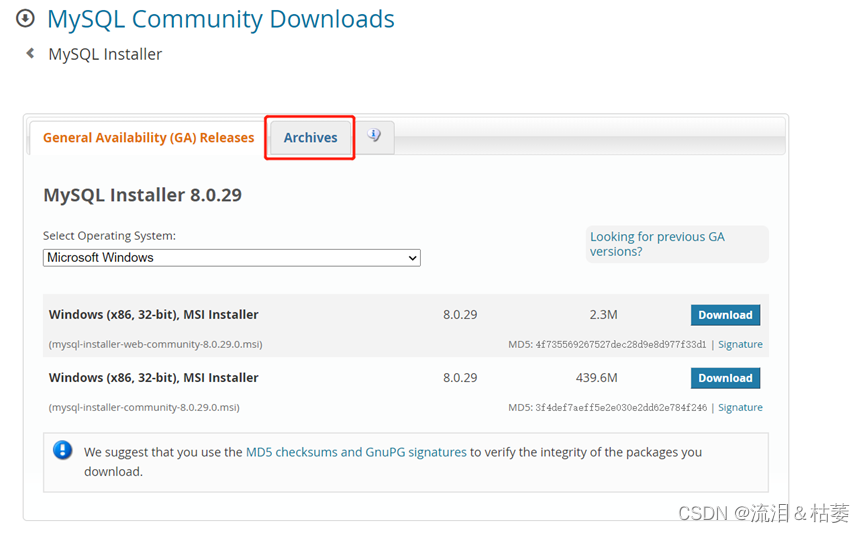
Task: Click version 8.0.29 in the 439.6M row
Action: tap(460, 377)
